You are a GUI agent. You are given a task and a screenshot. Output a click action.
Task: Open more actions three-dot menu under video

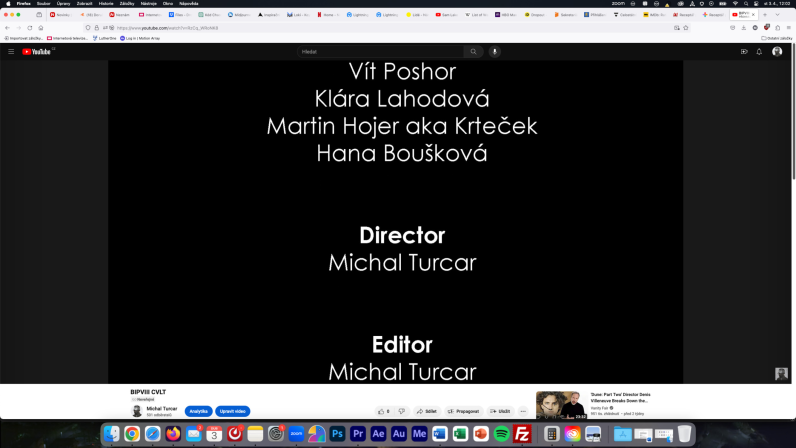[523, 411]
